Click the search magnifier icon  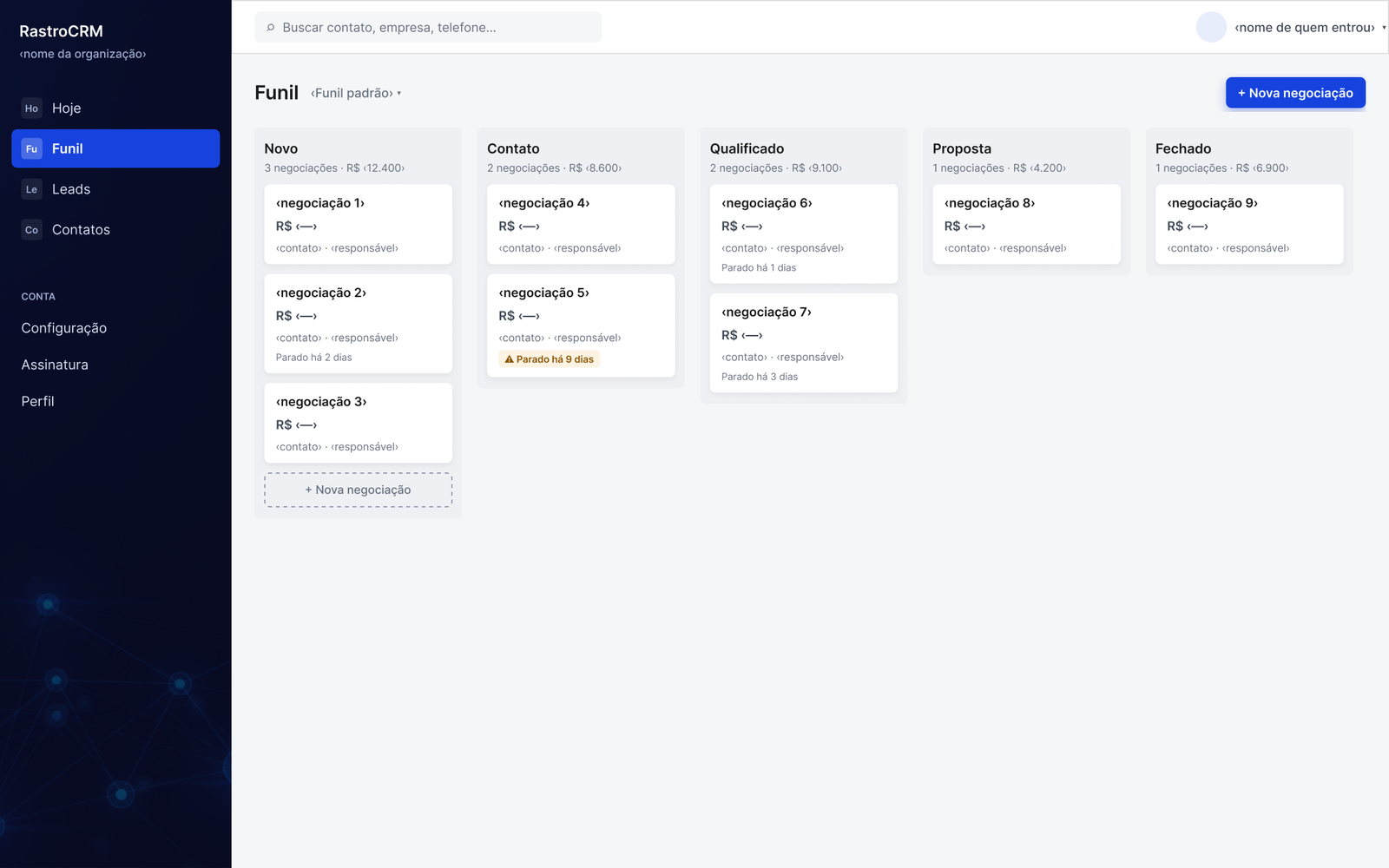click(x=271, y=28)
